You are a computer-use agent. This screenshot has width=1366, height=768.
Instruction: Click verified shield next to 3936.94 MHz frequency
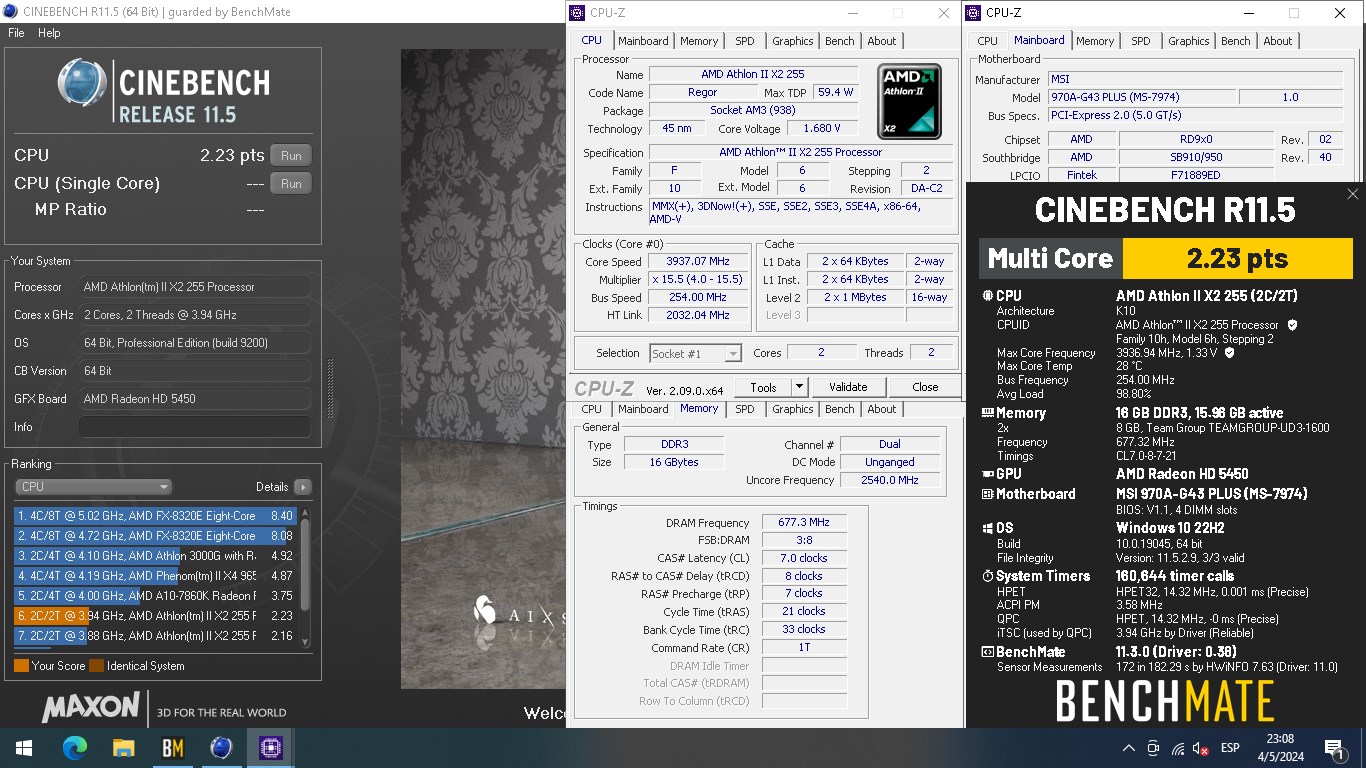click(1229, 353)
